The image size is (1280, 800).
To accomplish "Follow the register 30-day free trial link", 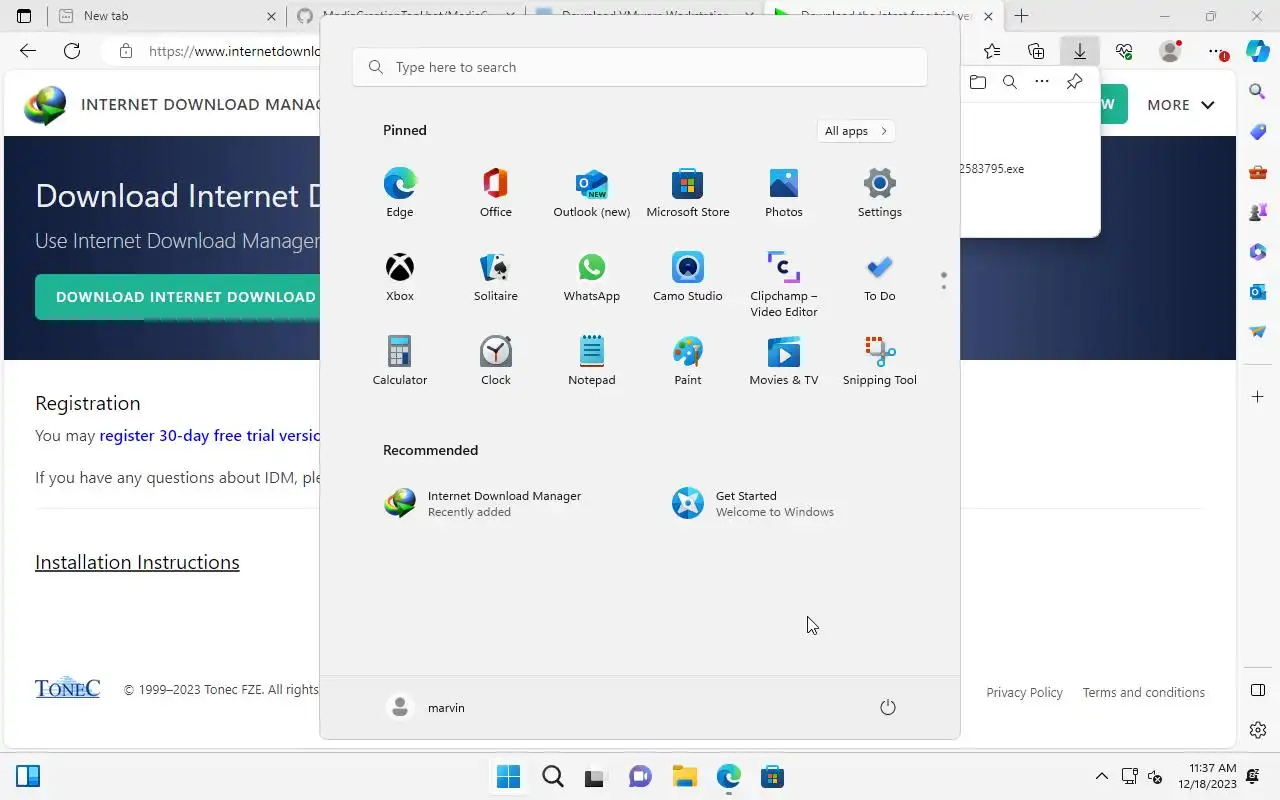I will 210,436.
